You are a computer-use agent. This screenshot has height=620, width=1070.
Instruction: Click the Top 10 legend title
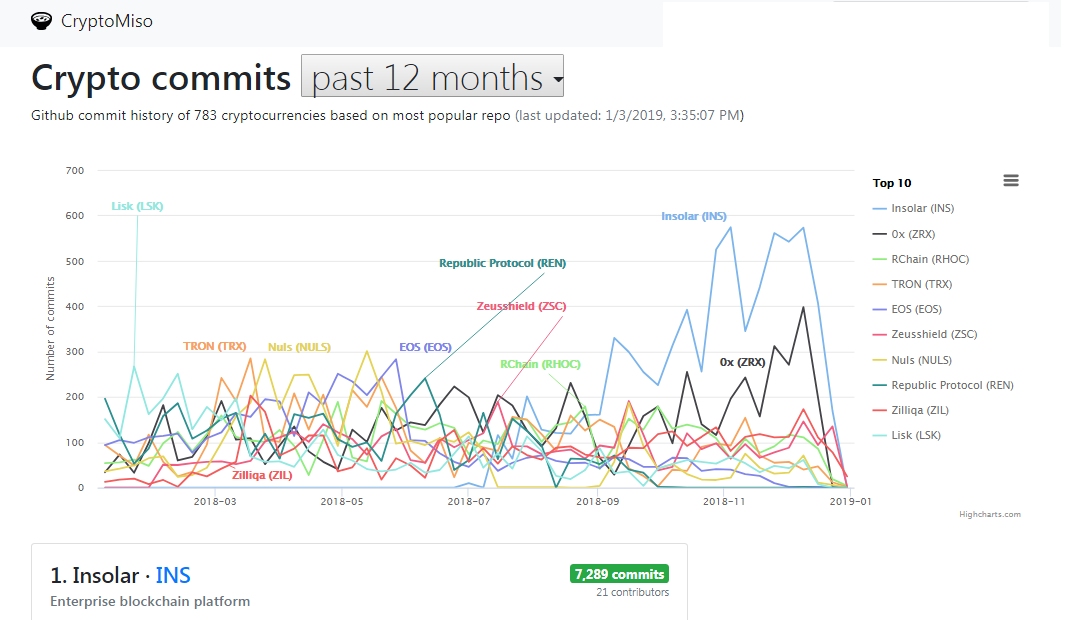point(892,183)
